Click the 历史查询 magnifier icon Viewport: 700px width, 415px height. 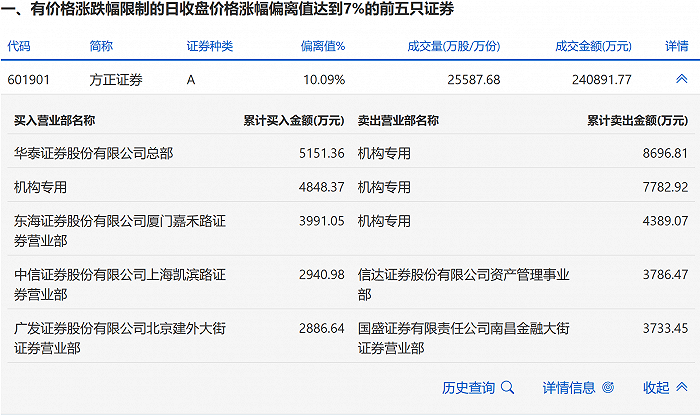pos(508,387)
